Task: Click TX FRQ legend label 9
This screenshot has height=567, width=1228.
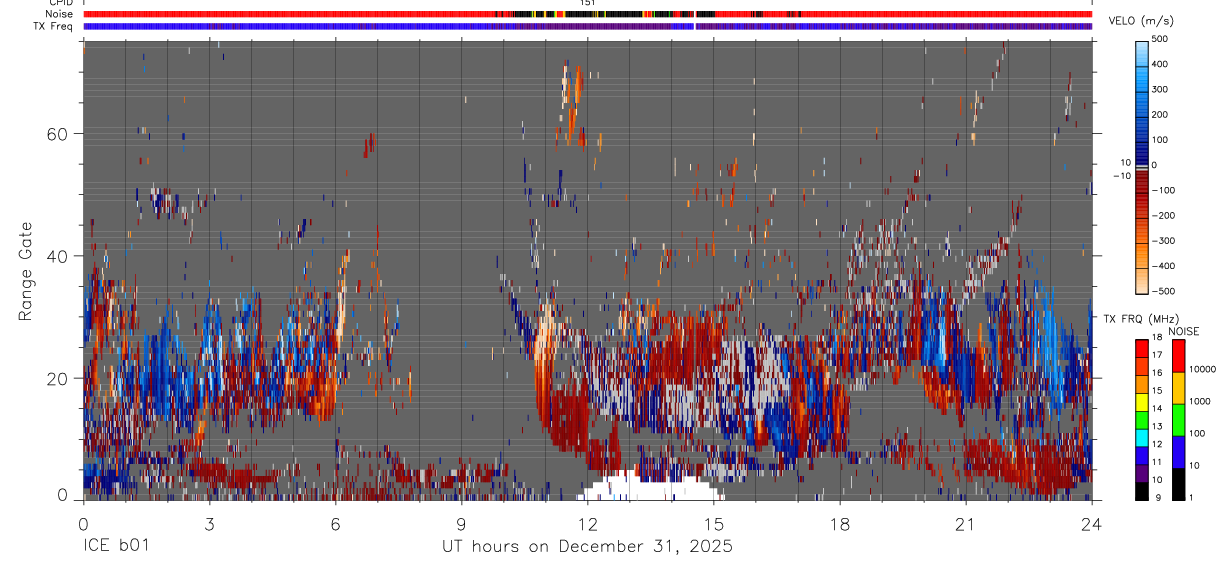Action: (x=1160, y=499)
